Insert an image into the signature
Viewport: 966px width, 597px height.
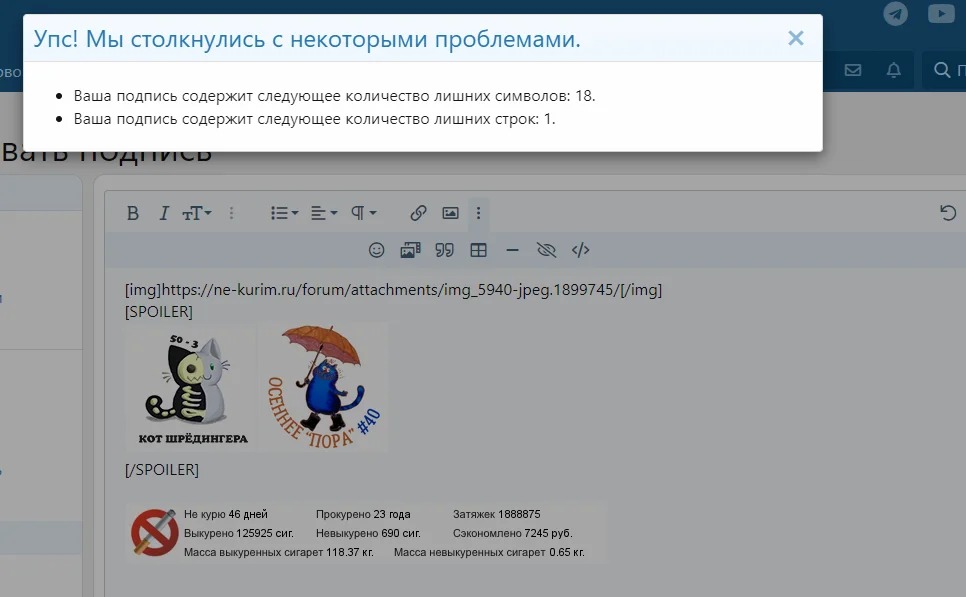pos(450,213)
